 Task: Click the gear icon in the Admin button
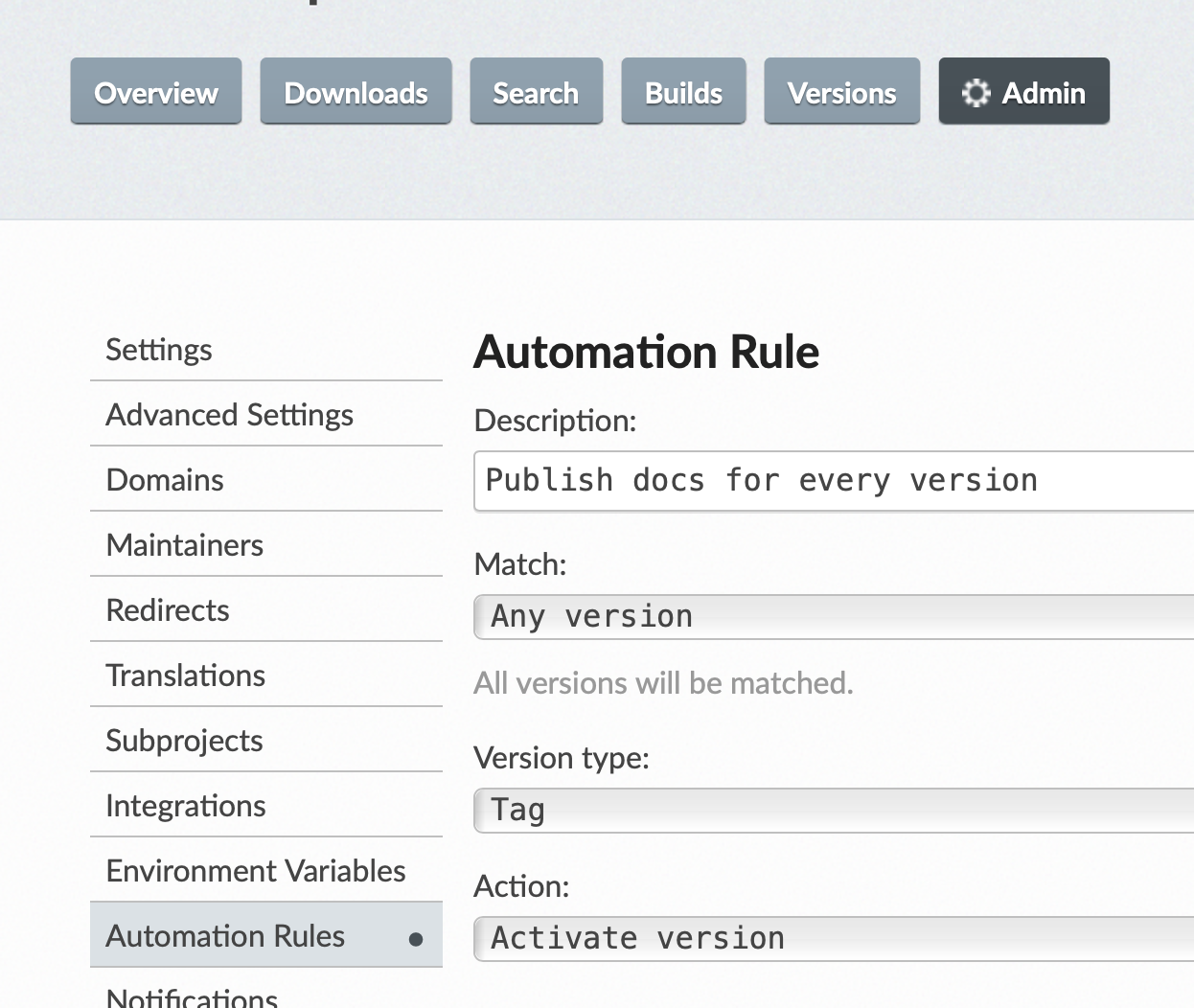[x=976, y=92]
